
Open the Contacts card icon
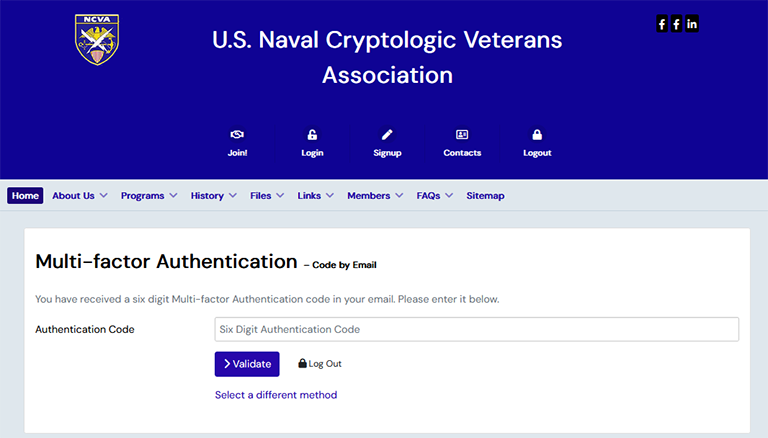(x=462, y=135)
